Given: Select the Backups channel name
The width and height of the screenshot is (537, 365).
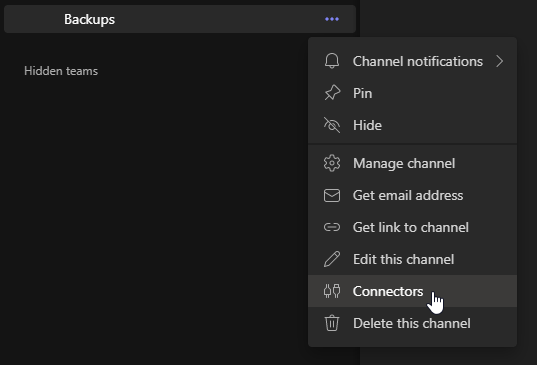Looking at the screenshot, I should point(89,19).
